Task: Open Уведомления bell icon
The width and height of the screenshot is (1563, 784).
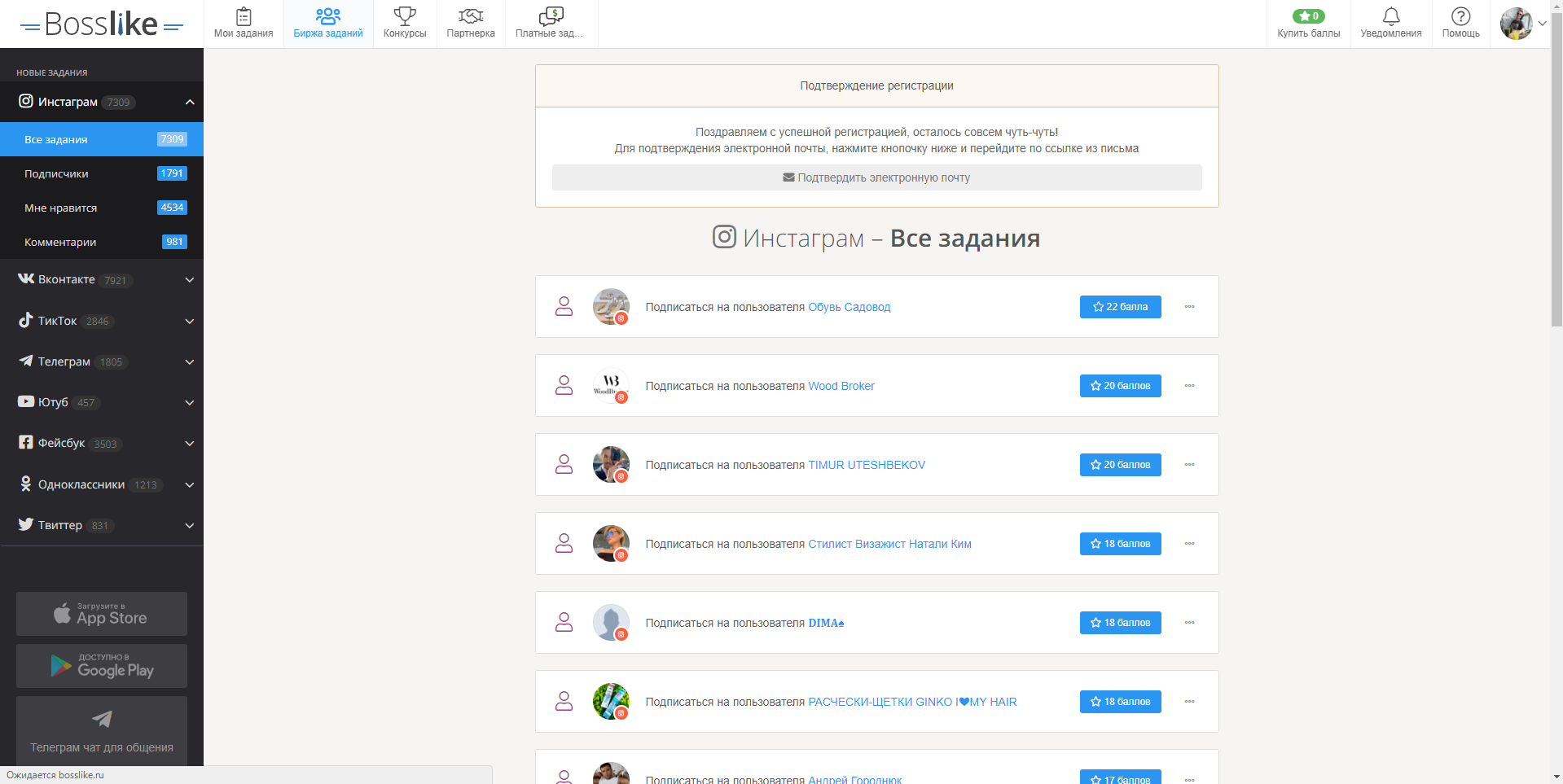Action: [x=1391, y=16]
